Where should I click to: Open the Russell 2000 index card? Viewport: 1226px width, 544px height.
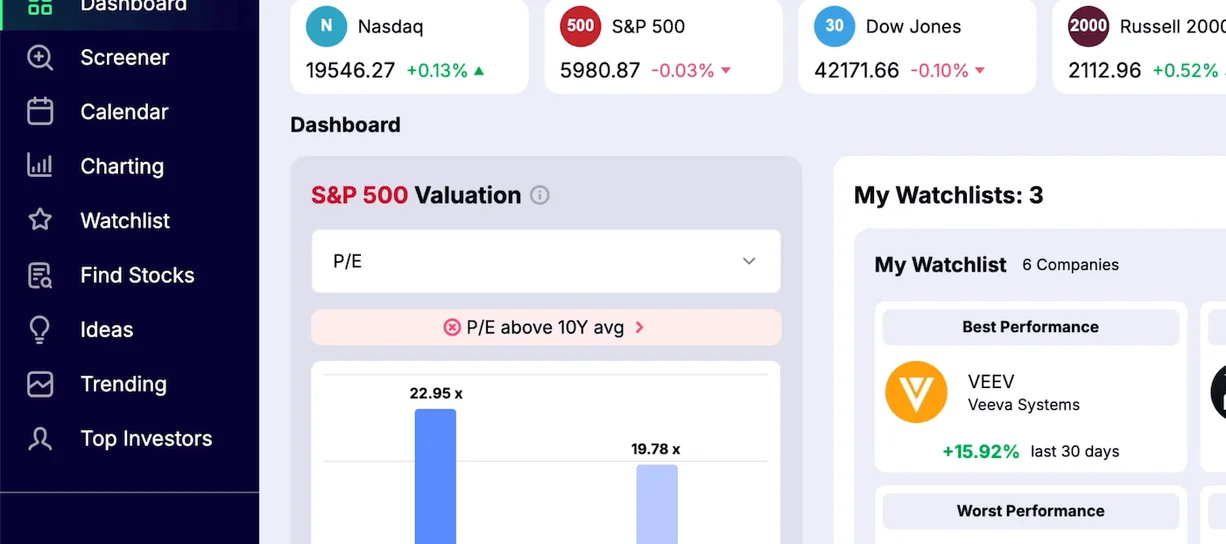(1142, 46)
